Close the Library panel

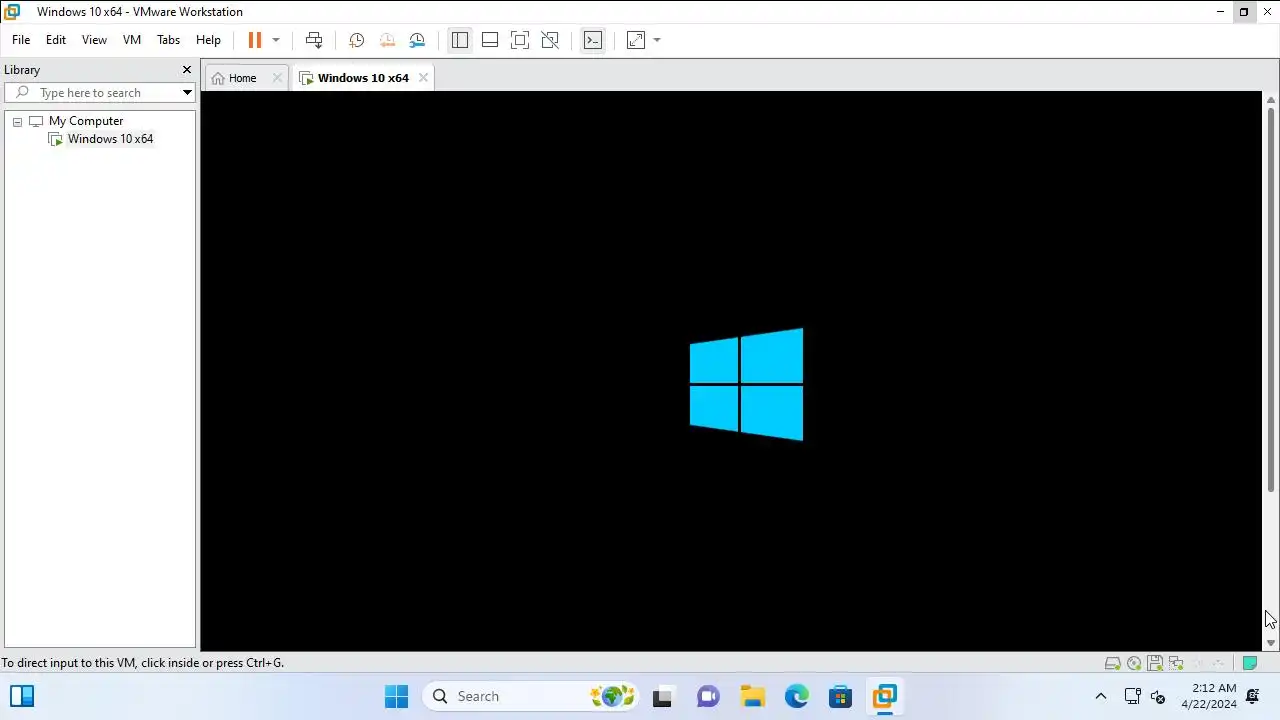point(186,70)
